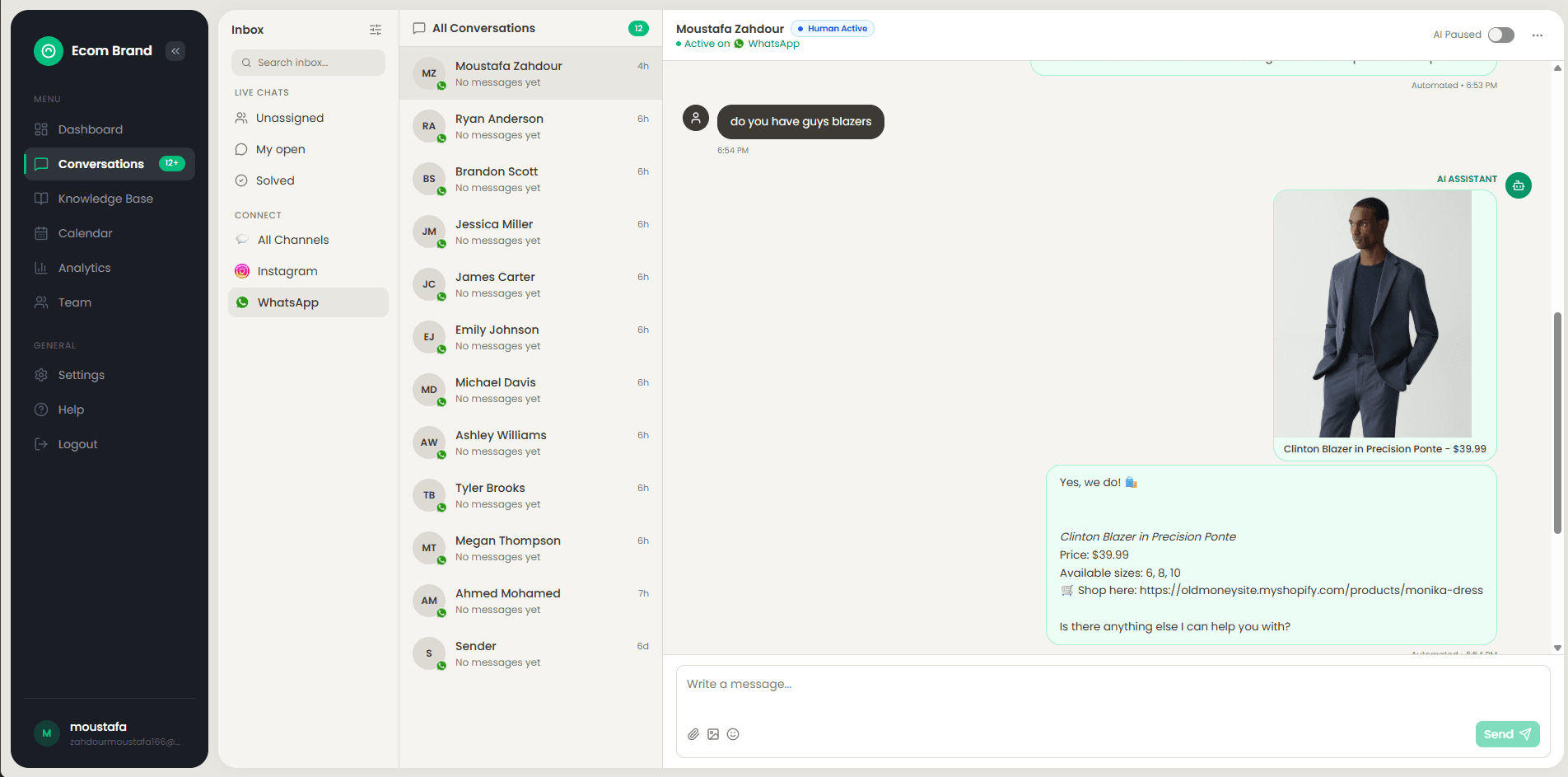
Task: Collapse the sidebar with double-chevron button
Action: (175, 51)
